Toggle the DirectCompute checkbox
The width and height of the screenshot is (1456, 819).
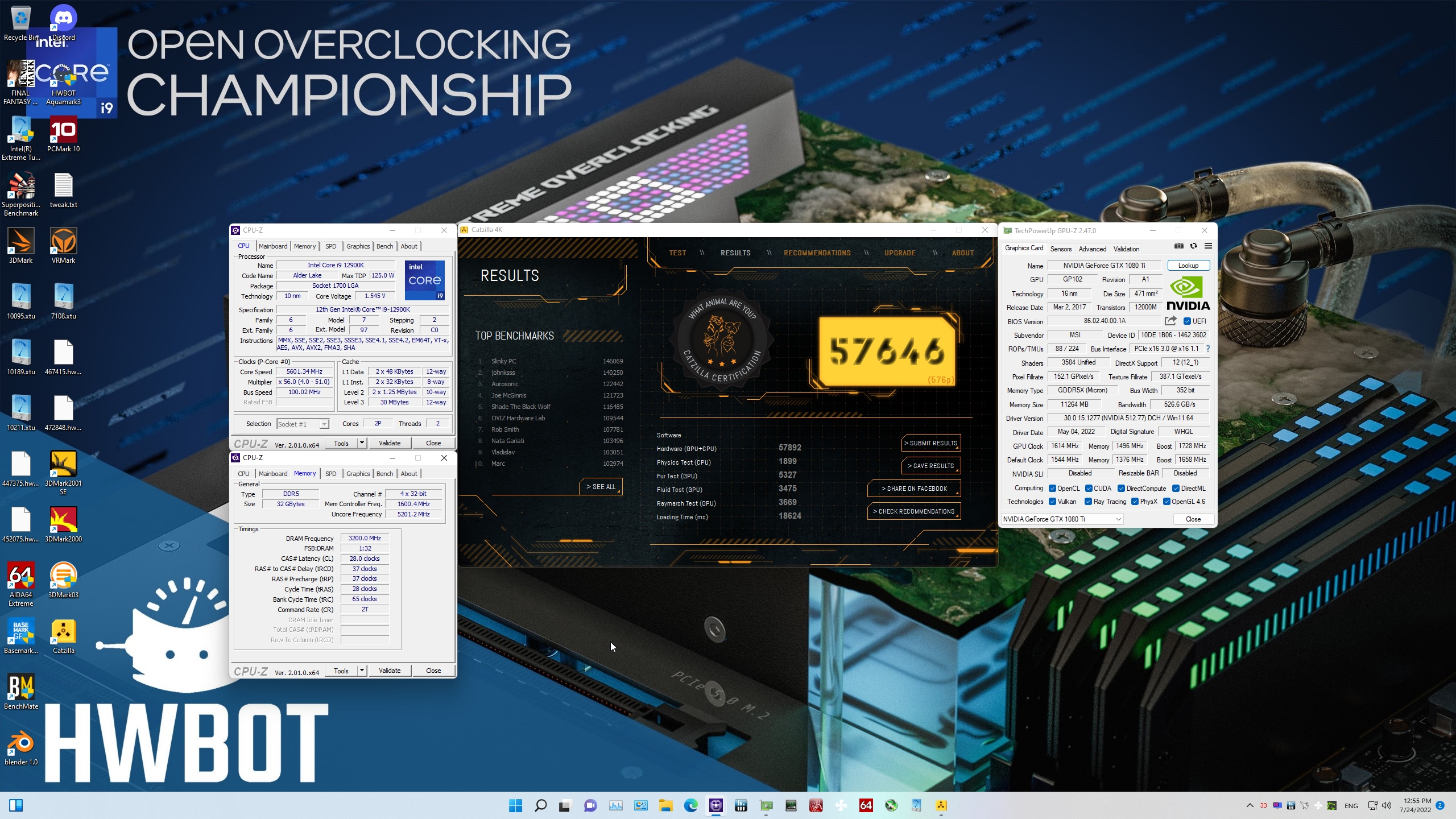(1121, 488)
